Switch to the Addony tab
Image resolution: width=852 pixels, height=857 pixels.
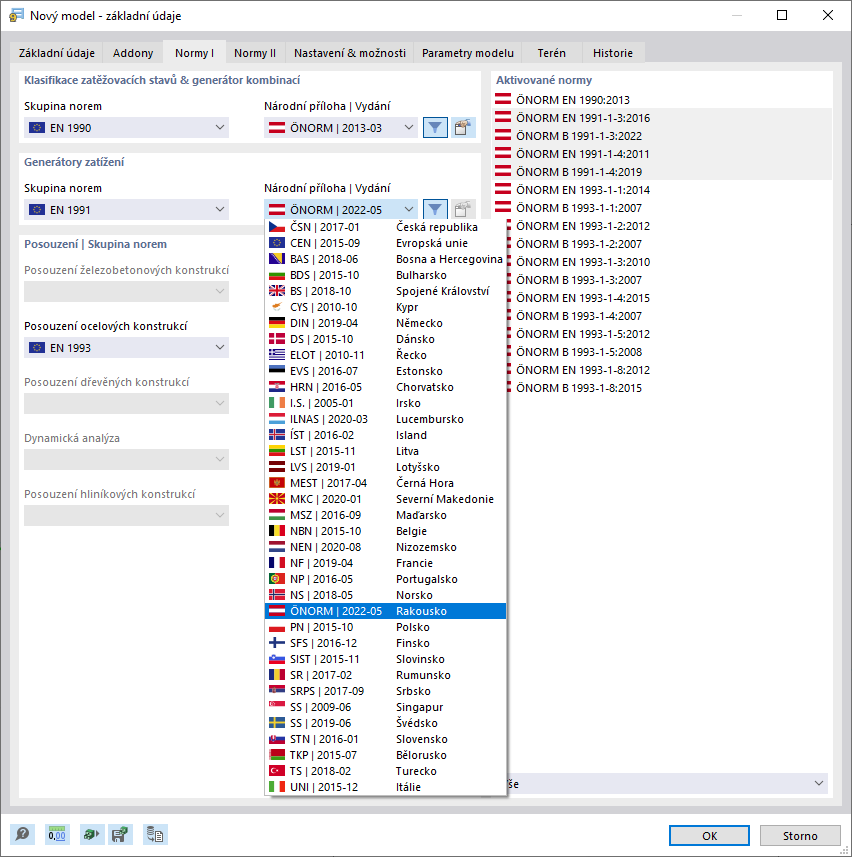pos(133,53)
